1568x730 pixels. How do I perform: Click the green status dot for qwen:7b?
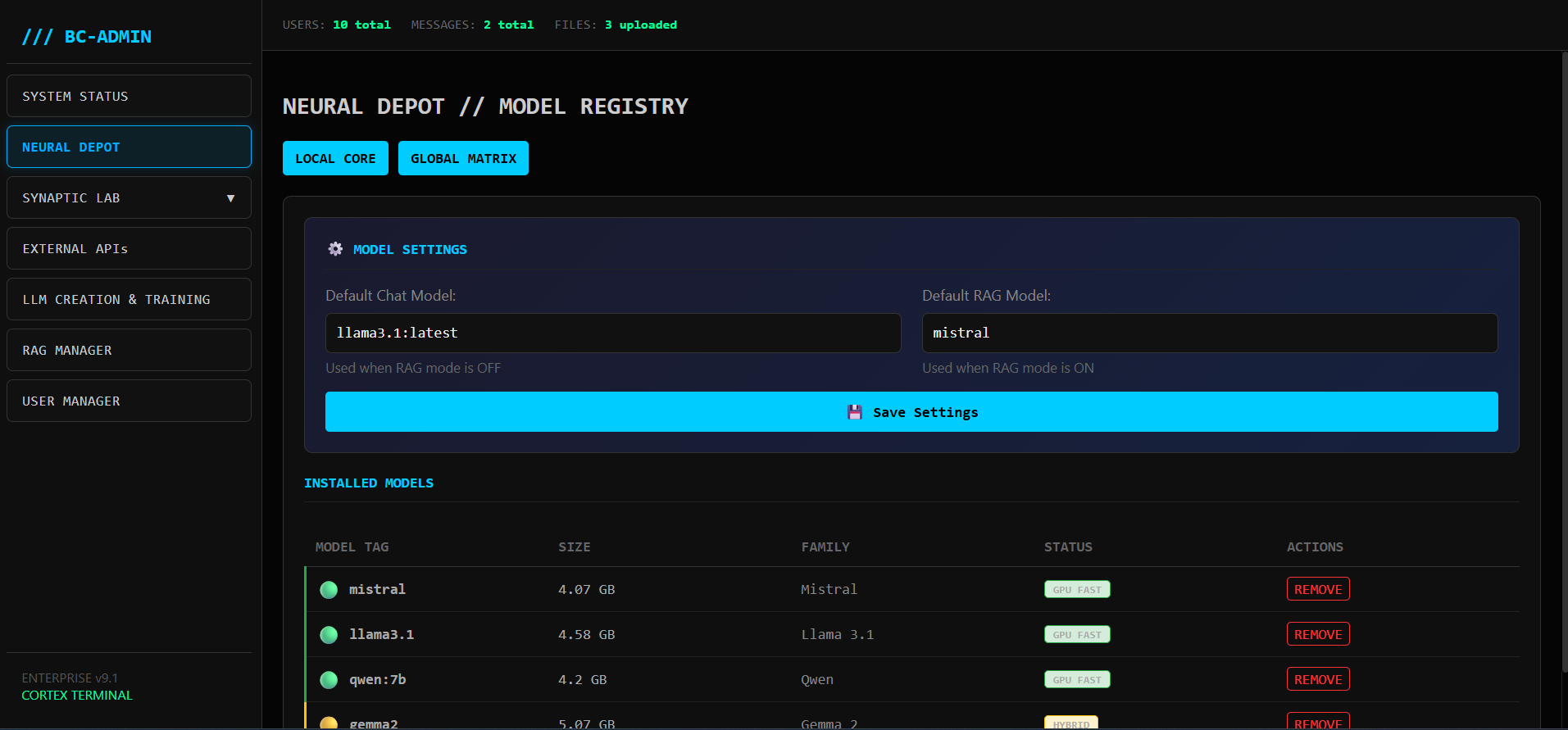[329, 680]
